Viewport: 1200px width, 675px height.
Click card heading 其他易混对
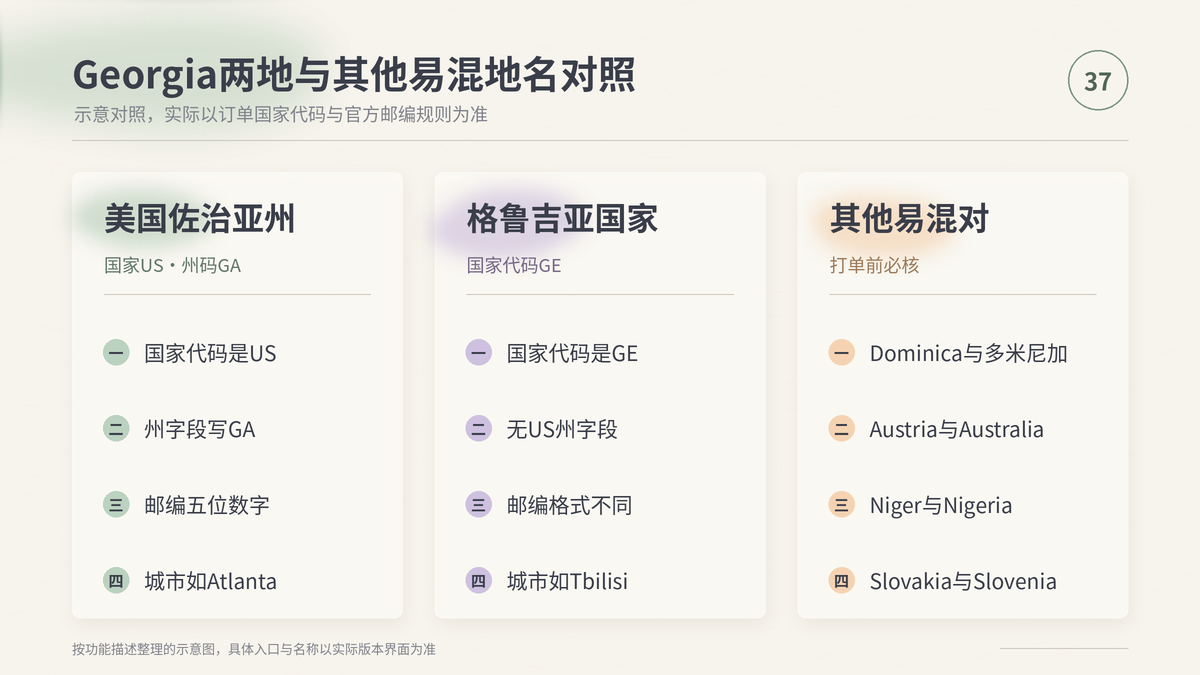[x=909, y=218]
